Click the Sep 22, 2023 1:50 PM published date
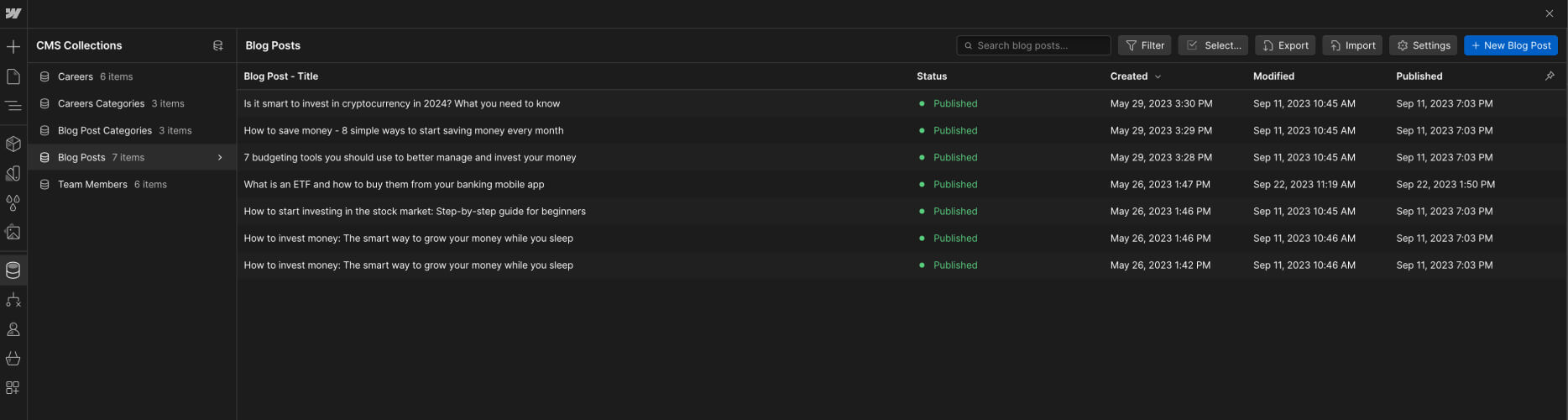Viewport: 1568px width, 420px height. (x=1445, y=184)
